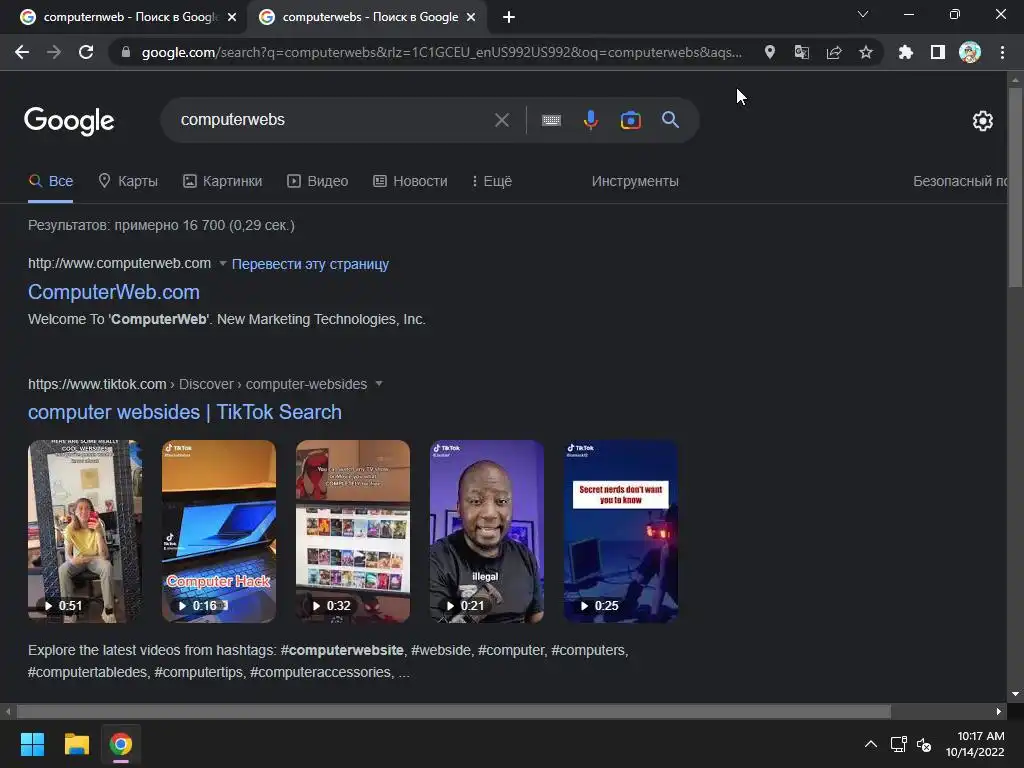Share this page from the address bar
Image resolution: width=1024 pixels, height=768 pixels.
tap(834, 52)
